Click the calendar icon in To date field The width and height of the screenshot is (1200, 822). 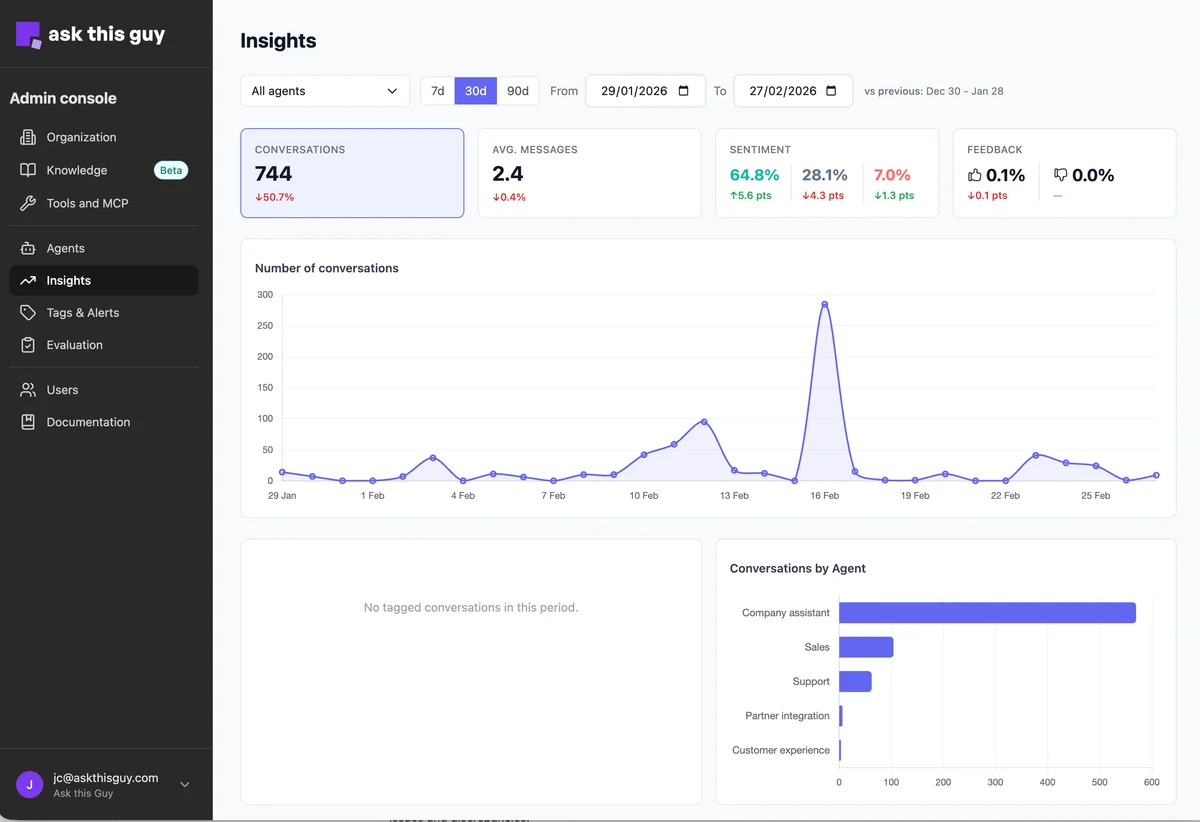pyautogui.click(x=831, y=91)
